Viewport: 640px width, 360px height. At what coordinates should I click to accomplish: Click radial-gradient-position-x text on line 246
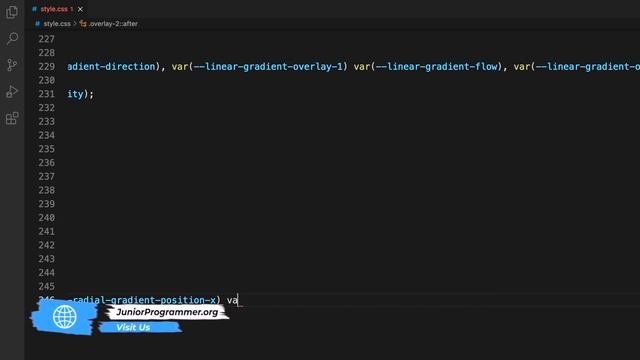pos(144,300)
